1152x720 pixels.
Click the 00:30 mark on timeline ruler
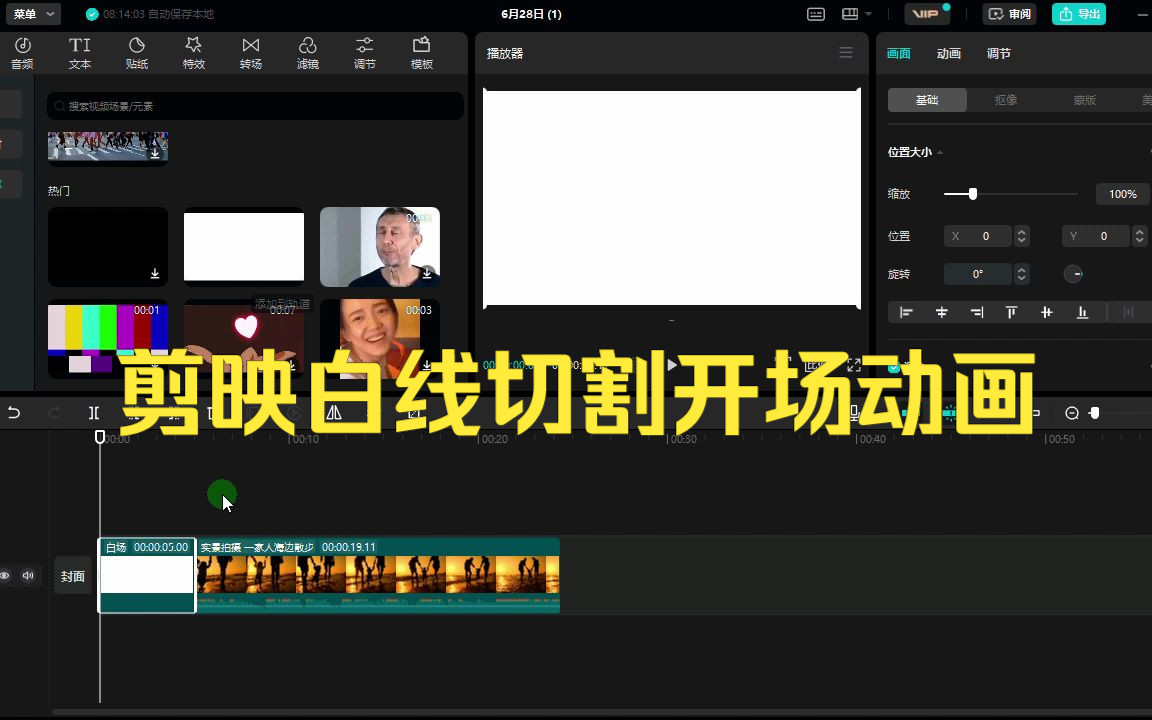point(683,439)
